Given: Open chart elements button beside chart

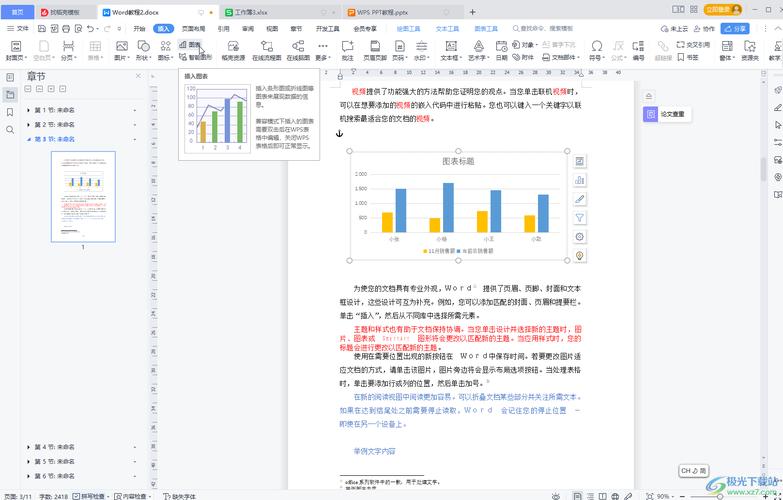Looking at the screenshot, I should pos(579,180).
